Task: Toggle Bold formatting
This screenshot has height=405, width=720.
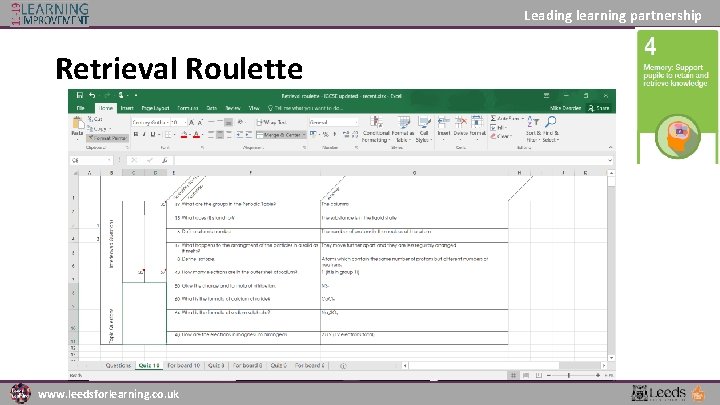Action: [136, 135]
